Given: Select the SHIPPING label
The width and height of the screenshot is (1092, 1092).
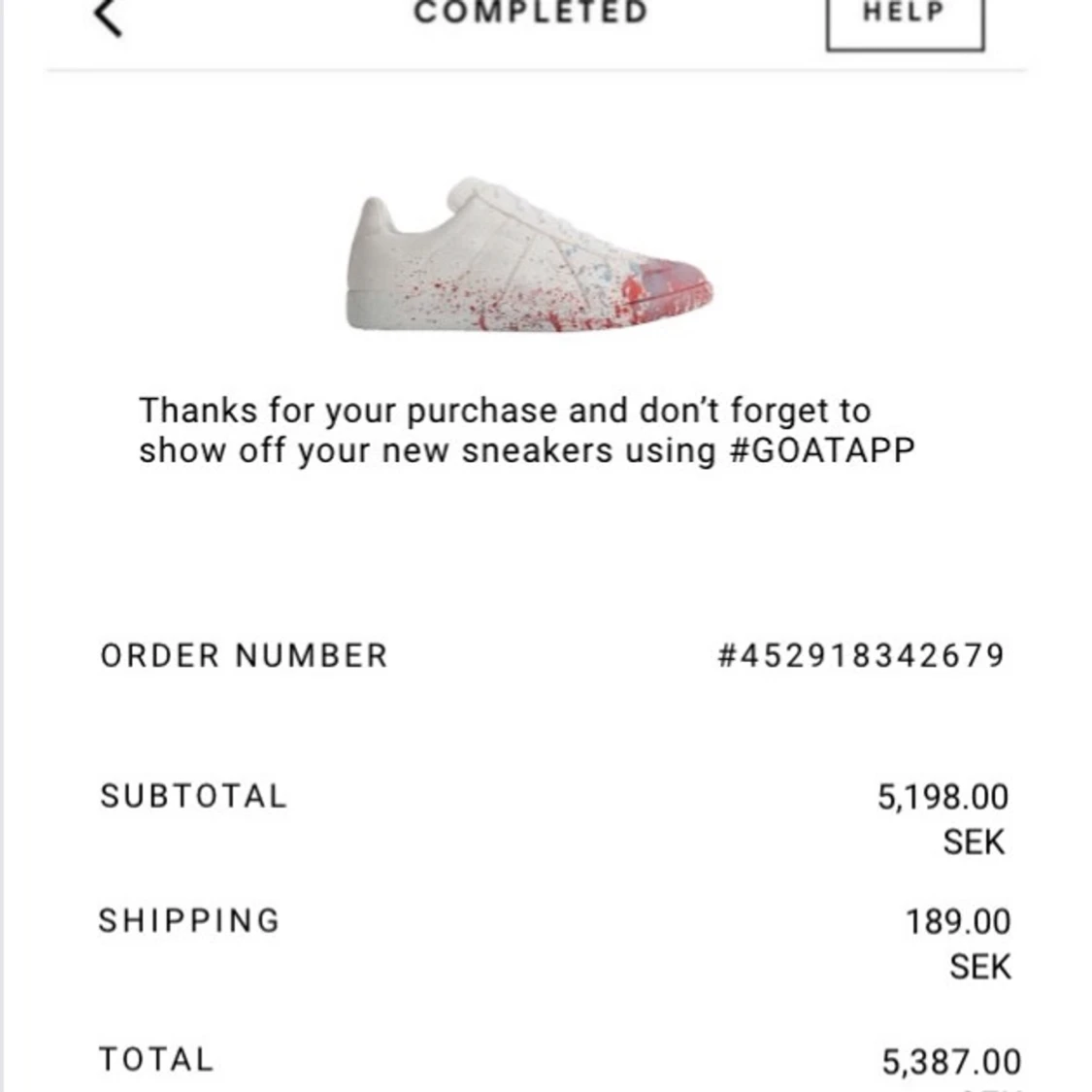Looking at the screenshot, I should click(189, 921).
